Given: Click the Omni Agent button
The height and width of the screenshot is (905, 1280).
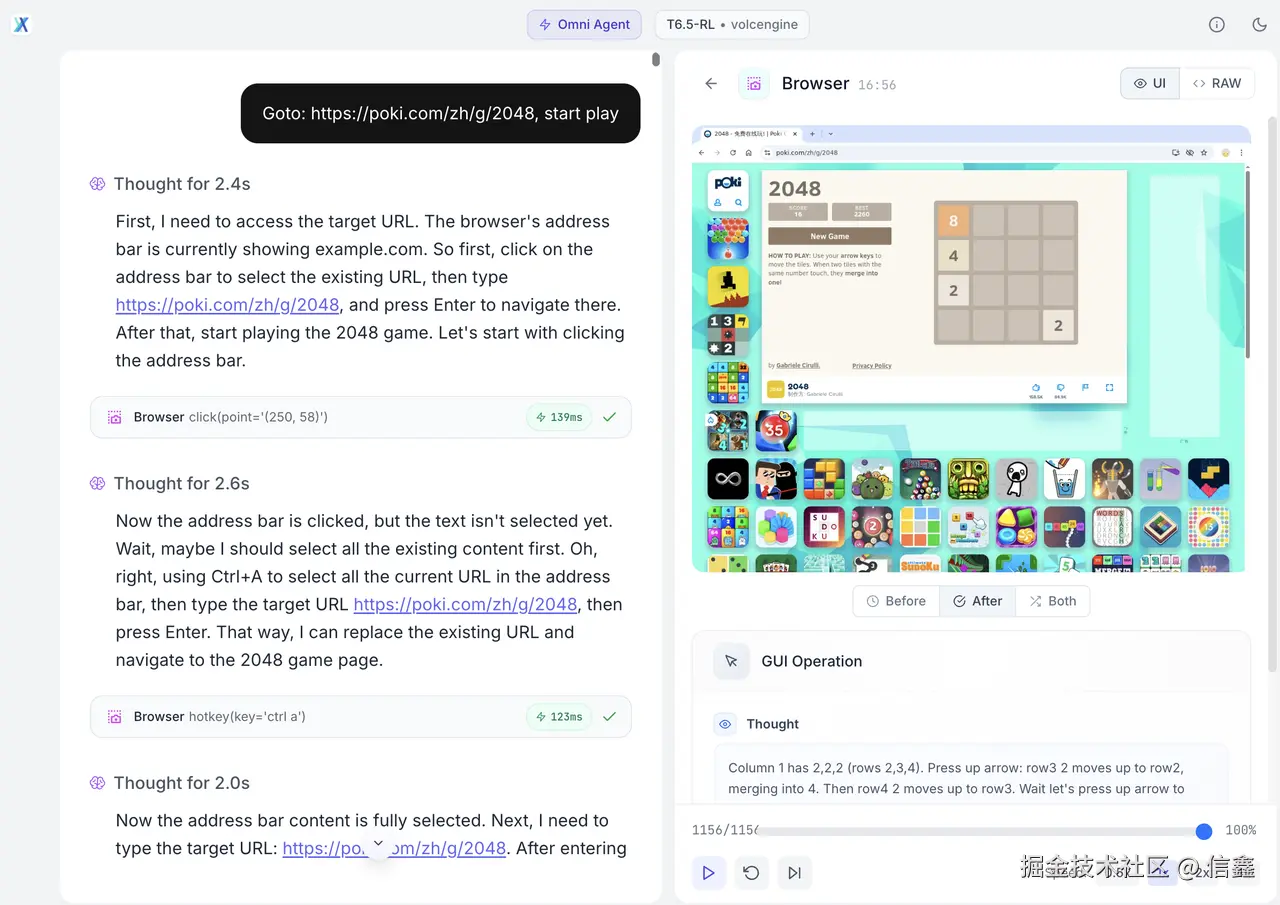Looking at the screenshot, I should click(585, 25).
